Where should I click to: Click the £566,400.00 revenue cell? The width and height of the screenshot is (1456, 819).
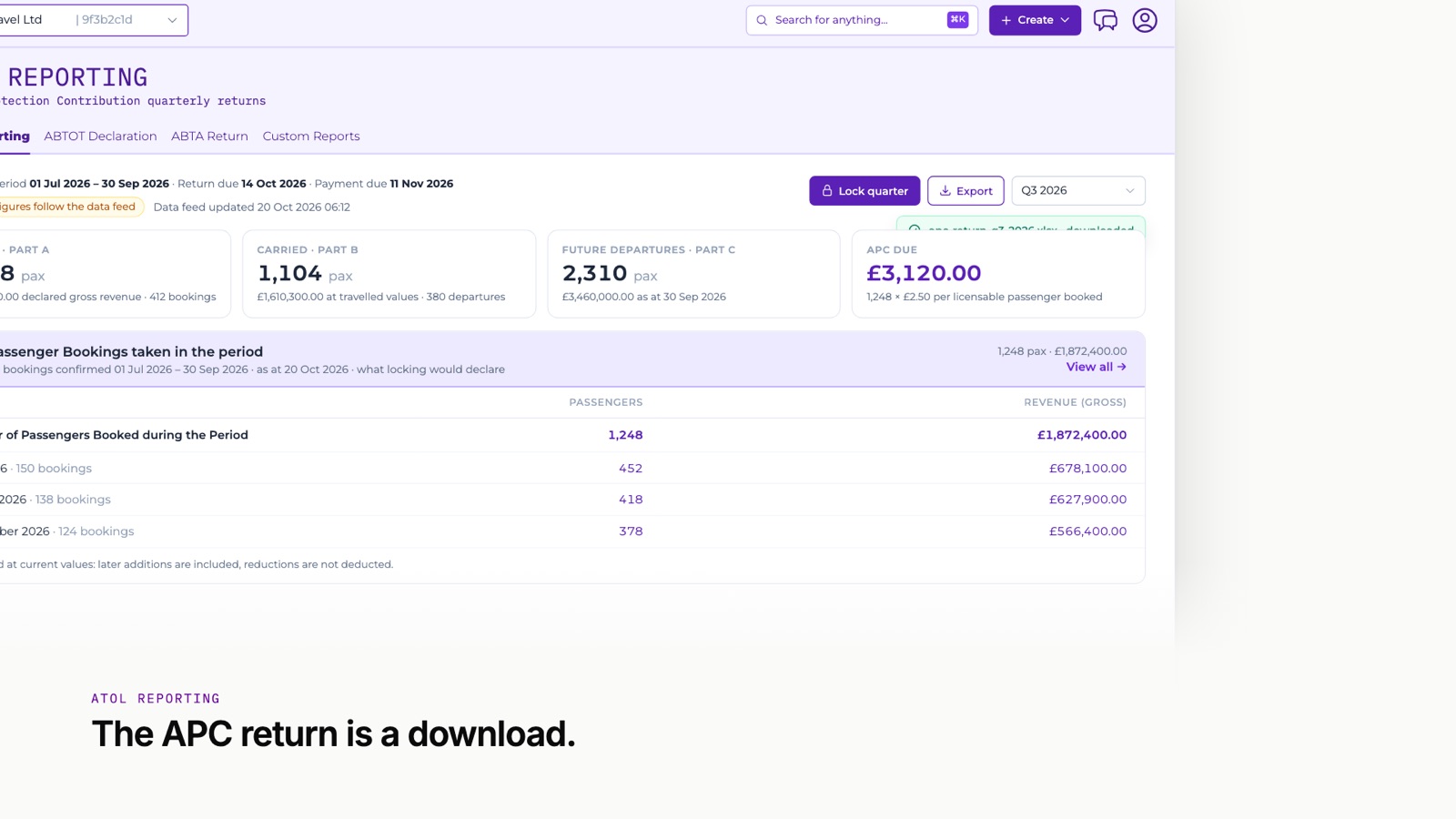(1087, 531)
